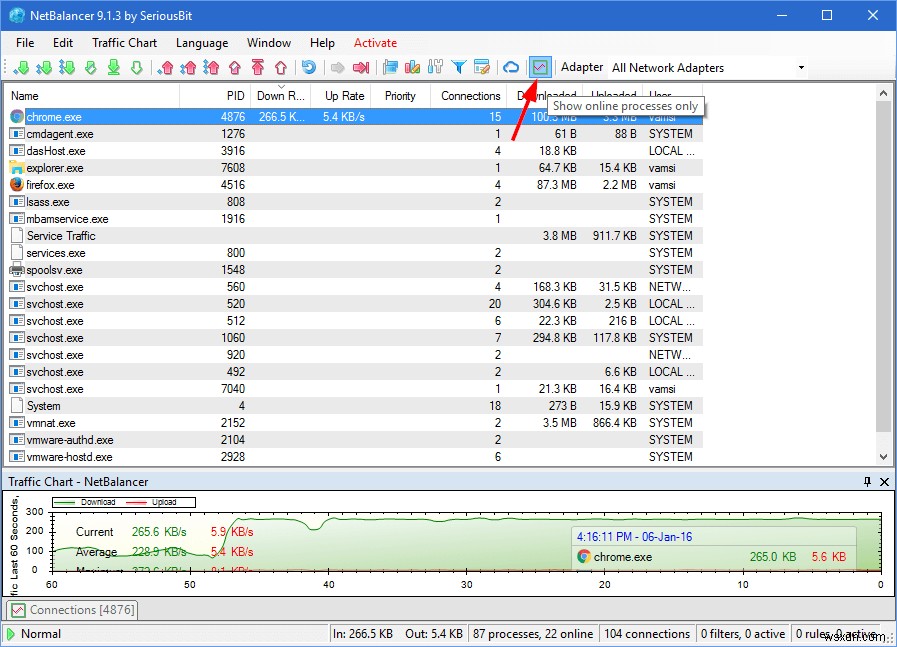
Task: Select the download priority green arrow icon
Action: click(25, 67)
